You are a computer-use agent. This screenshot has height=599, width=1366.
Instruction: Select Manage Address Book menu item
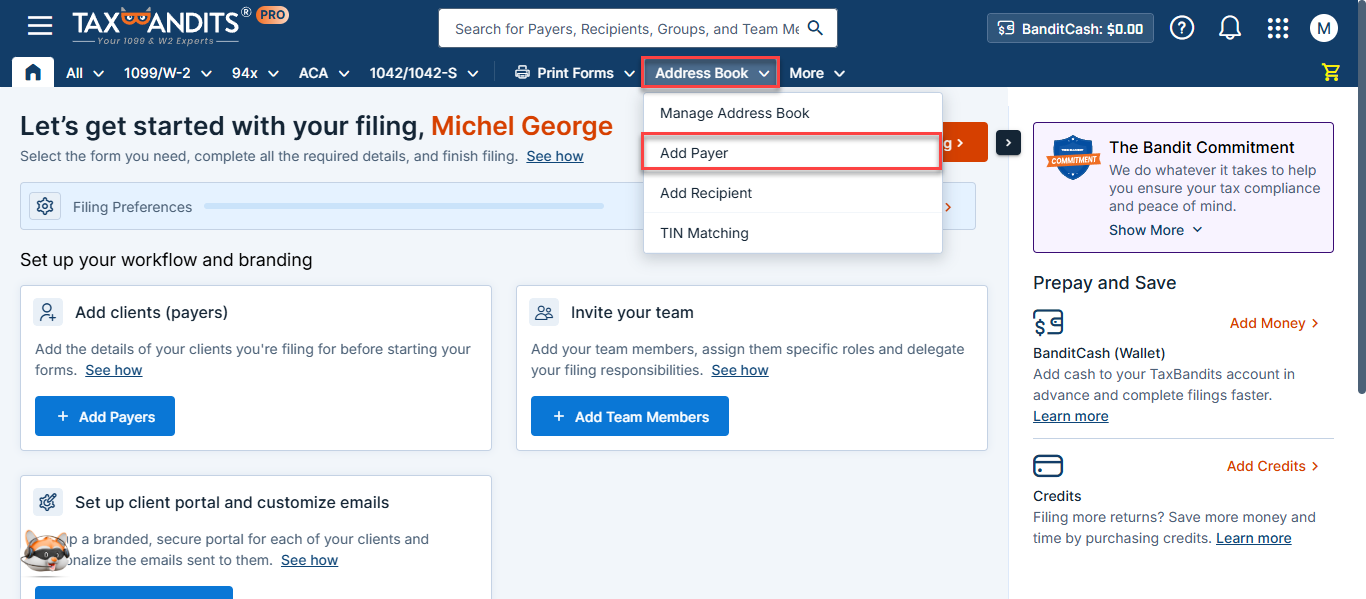[x=793, y=113]
